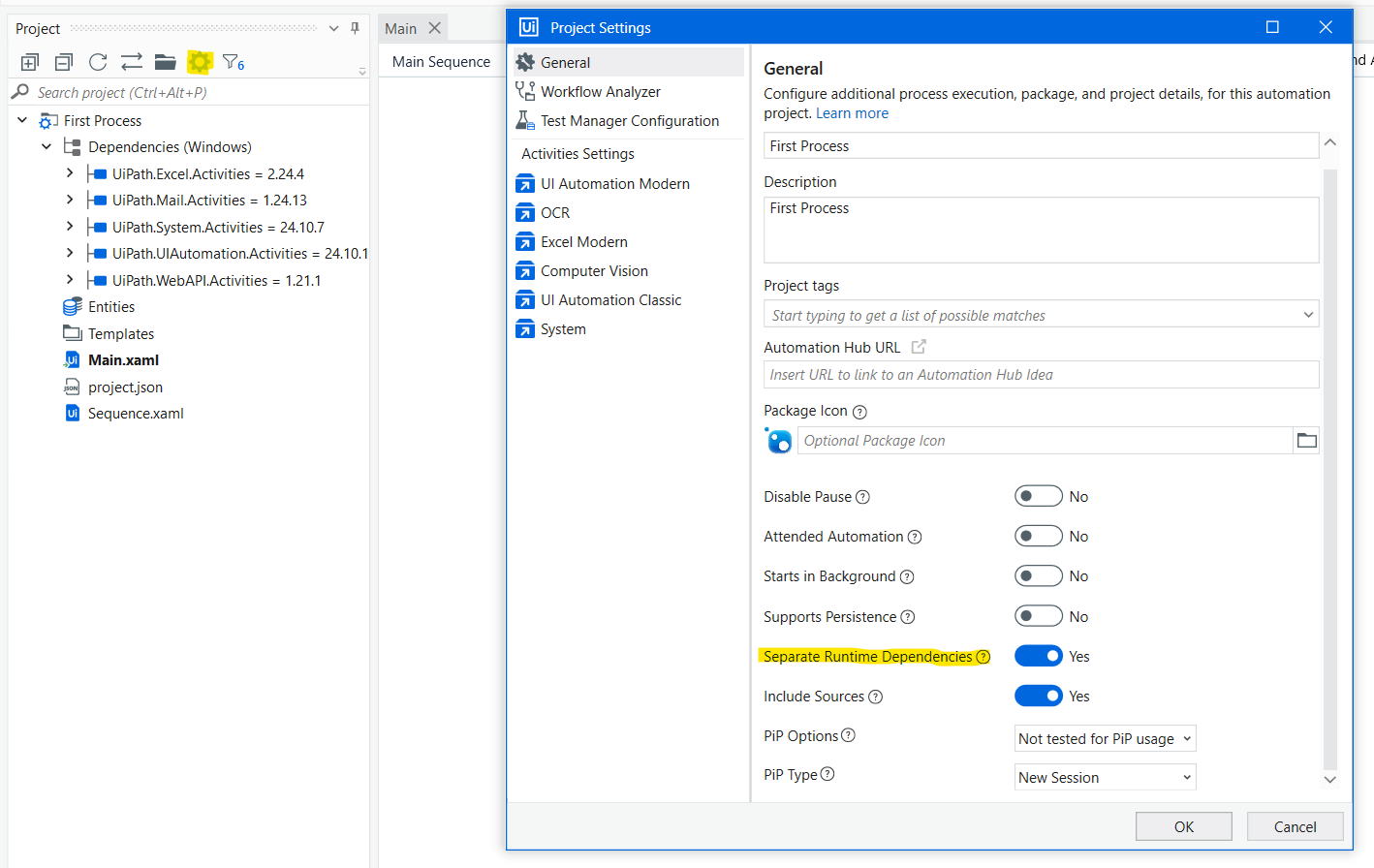This screenshot has width=1374, height=868.
Task: Browse for a package icon file
Action: click(x=1306, y=441)
